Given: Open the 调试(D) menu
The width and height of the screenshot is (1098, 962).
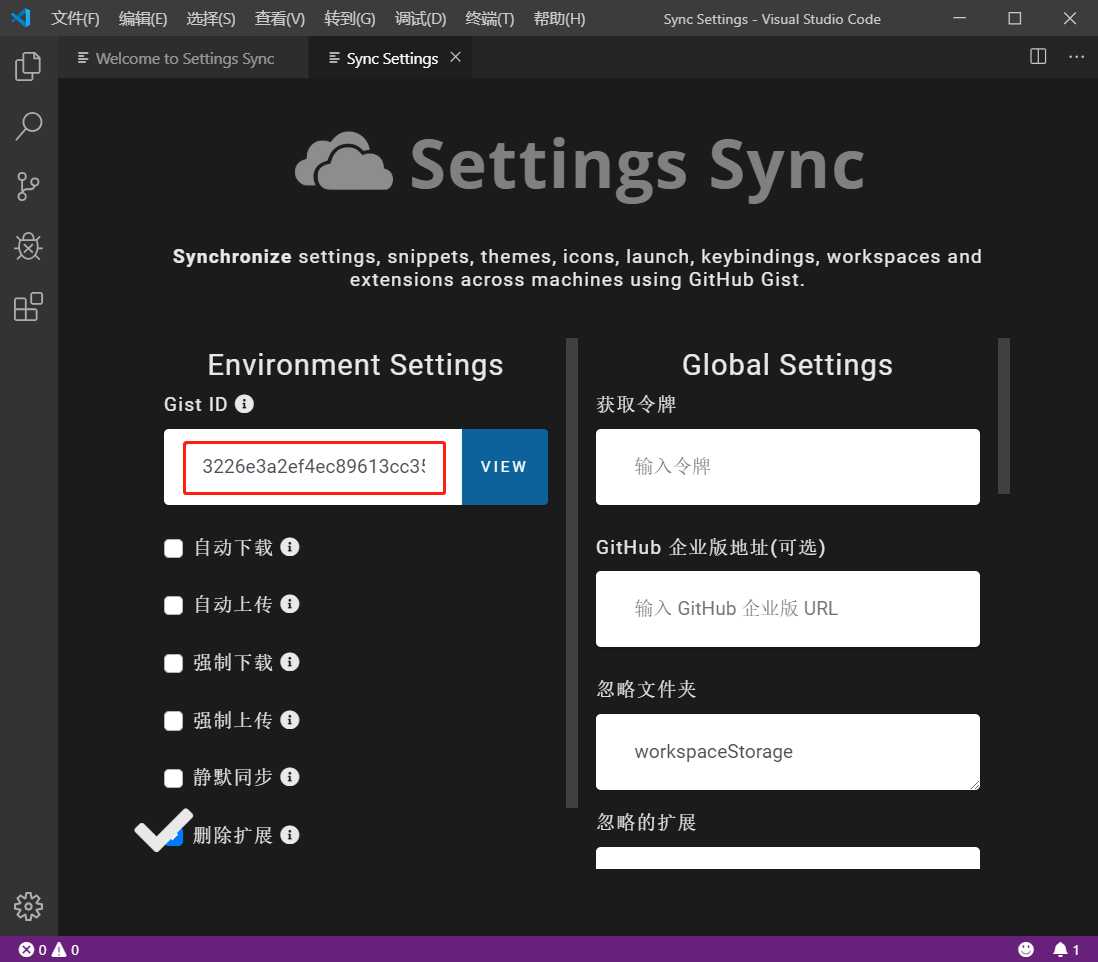Looking at the screenshot, I should coord(420,18).
